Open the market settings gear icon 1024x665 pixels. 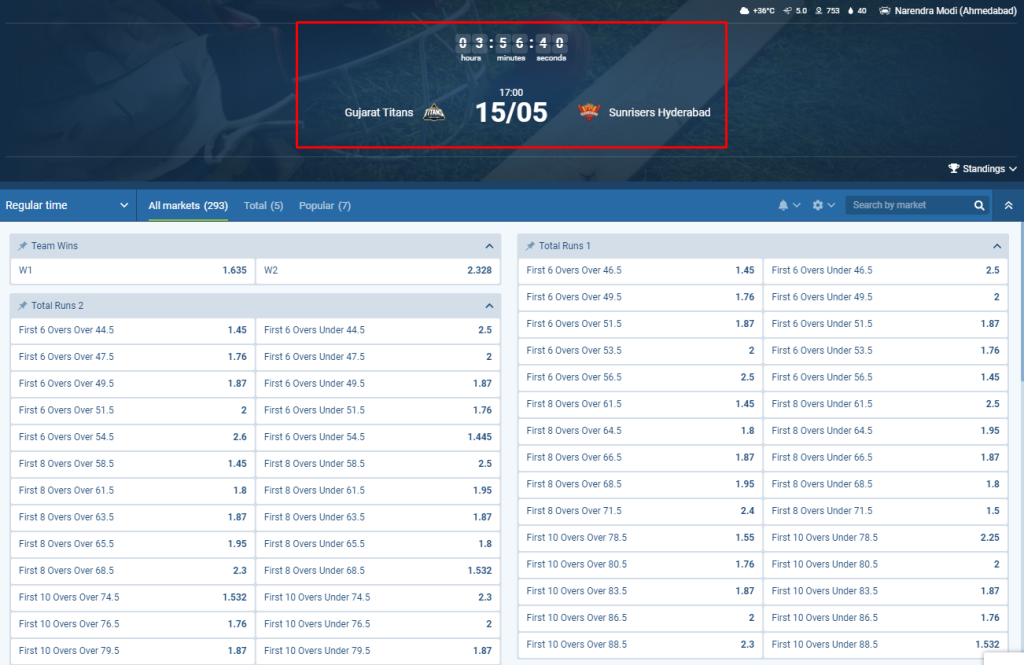pos(818,205)
